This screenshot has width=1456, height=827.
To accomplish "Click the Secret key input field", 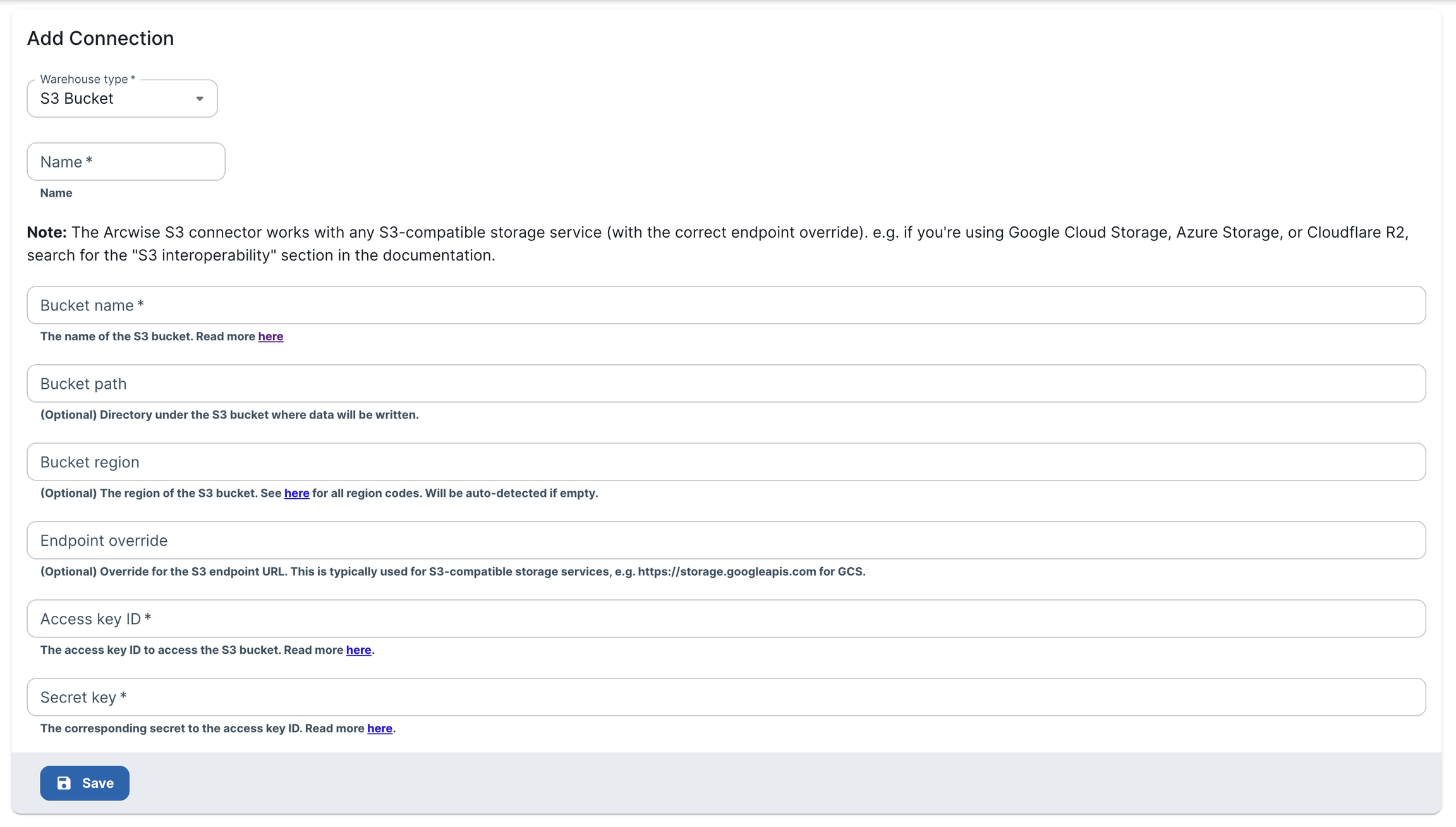I will click(x=725, y=697).
